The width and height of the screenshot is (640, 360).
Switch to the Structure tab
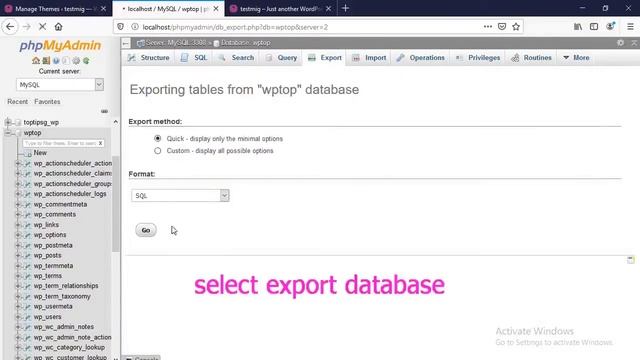click(149, 58)
